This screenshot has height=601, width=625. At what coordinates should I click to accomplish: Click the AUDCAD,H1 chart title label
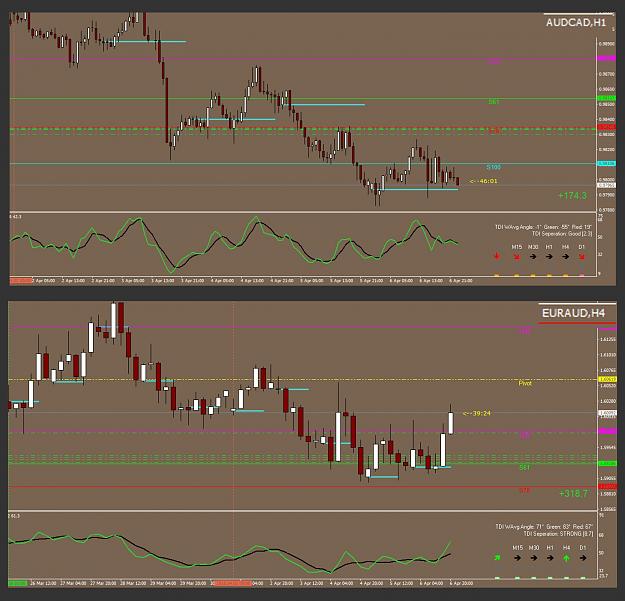tap(576, 23)
